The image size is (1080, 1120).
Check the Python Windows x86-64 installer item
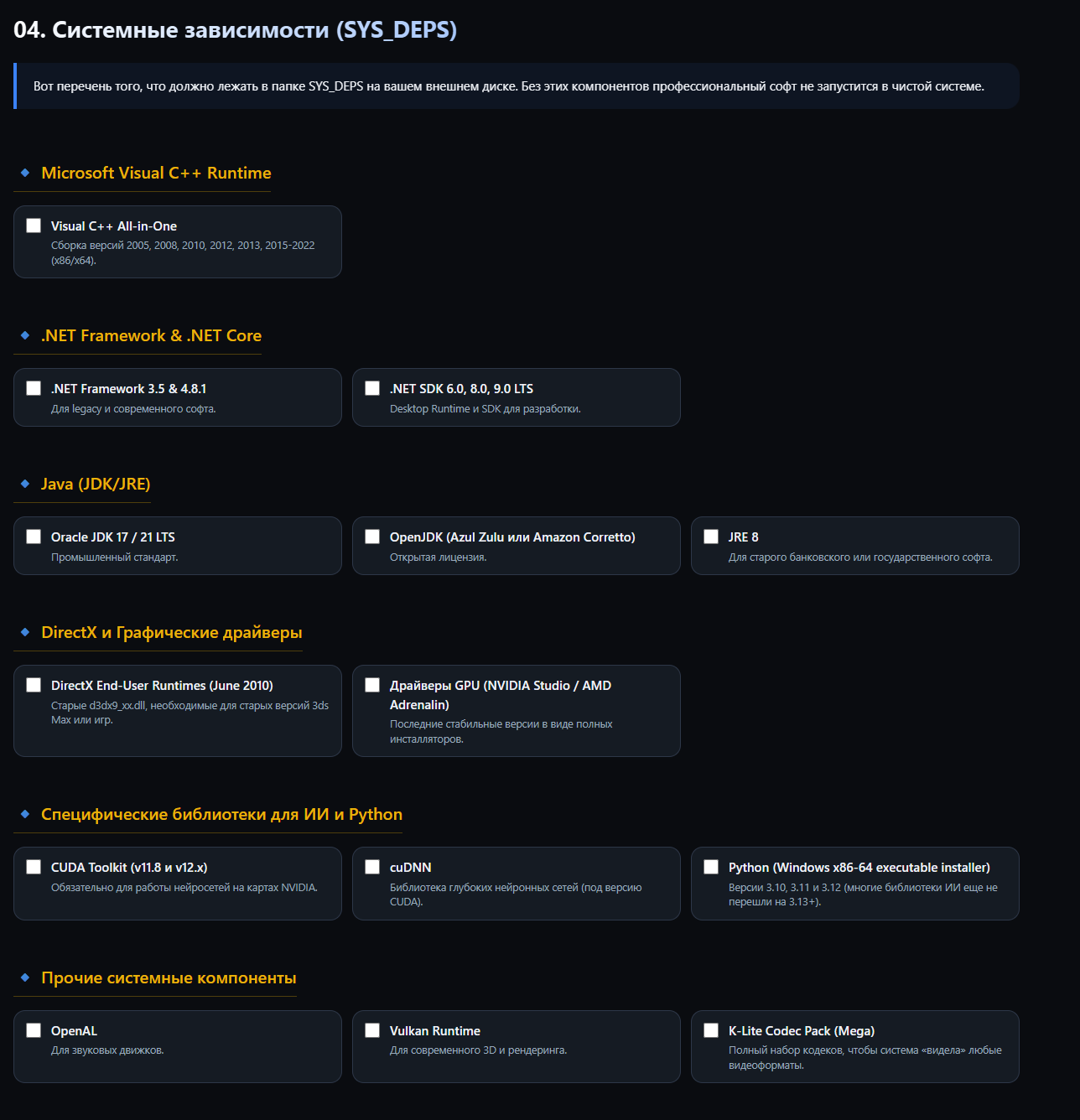(x=711, y=867)
